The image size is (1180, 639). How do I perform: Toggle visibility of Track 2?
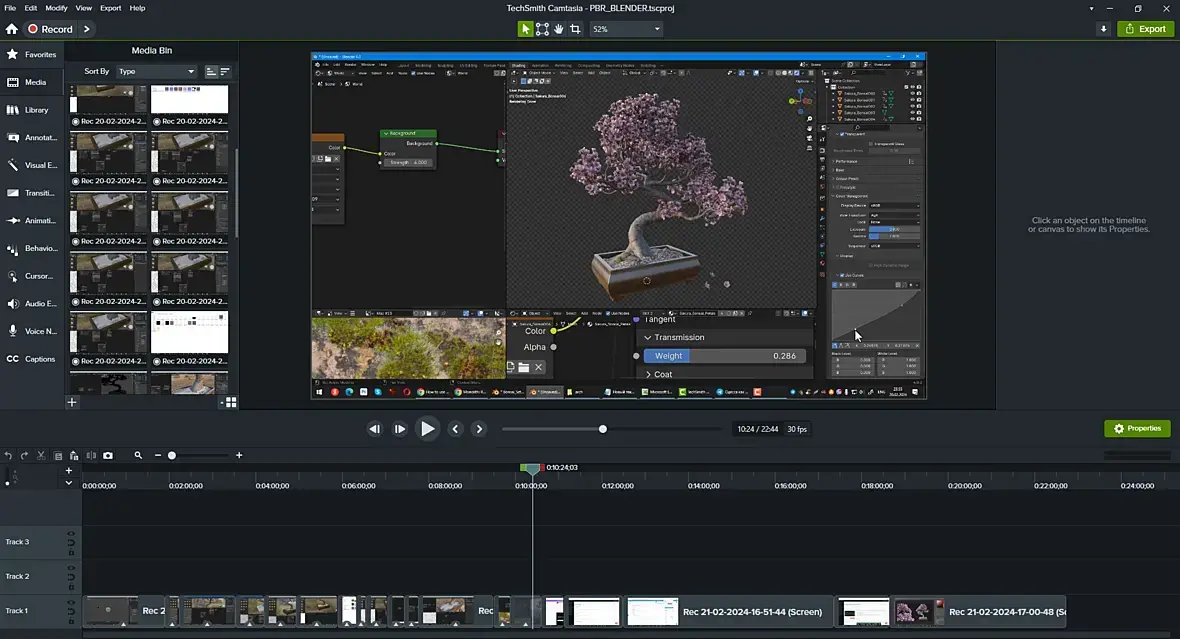pyautogui.click(x=71, y=569)
